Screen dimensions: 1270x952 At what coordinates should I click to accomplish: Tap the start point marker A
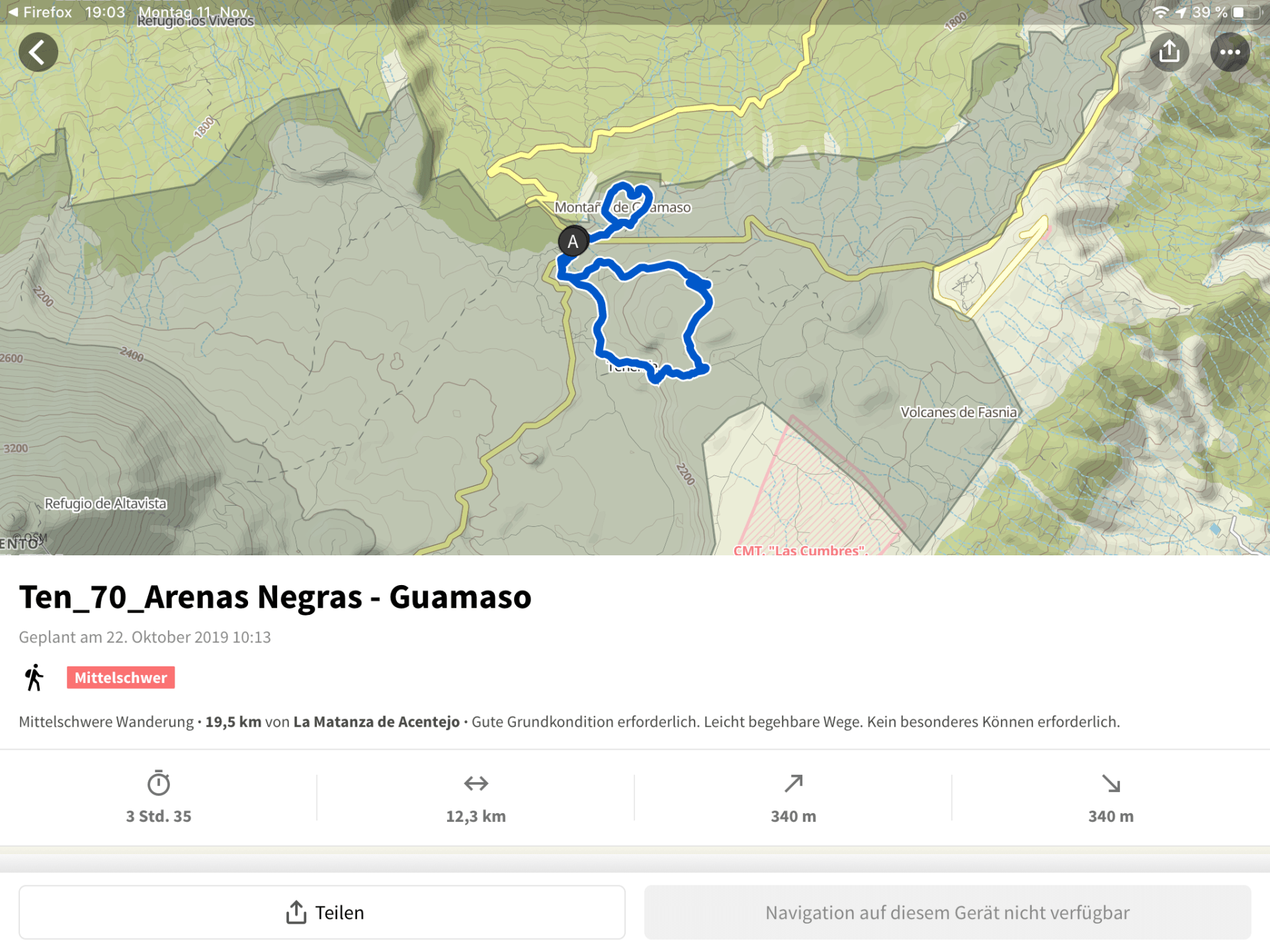click(573, 242)
